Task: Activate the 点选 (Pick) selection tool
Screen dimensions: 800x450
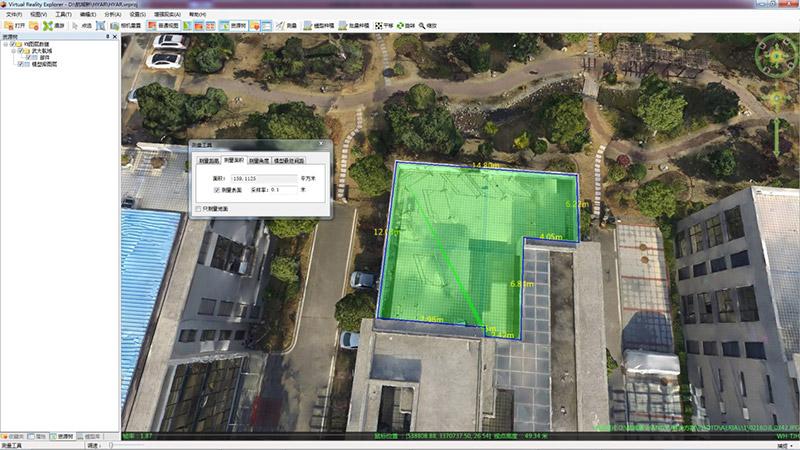Action: (80, 25)
